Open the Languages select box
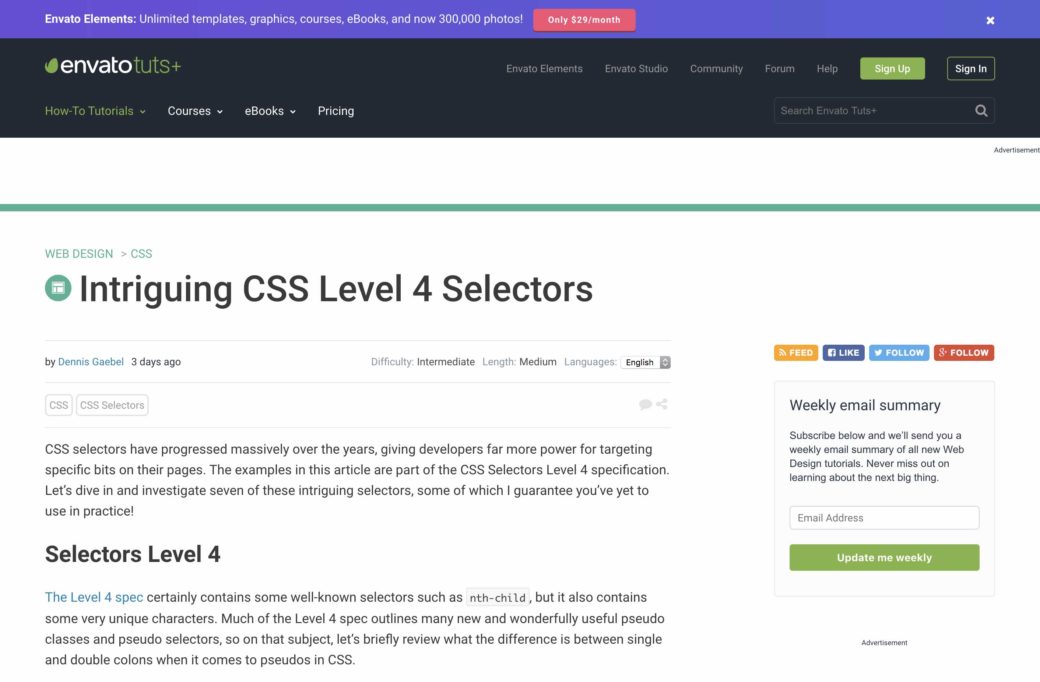 point(645,362)
